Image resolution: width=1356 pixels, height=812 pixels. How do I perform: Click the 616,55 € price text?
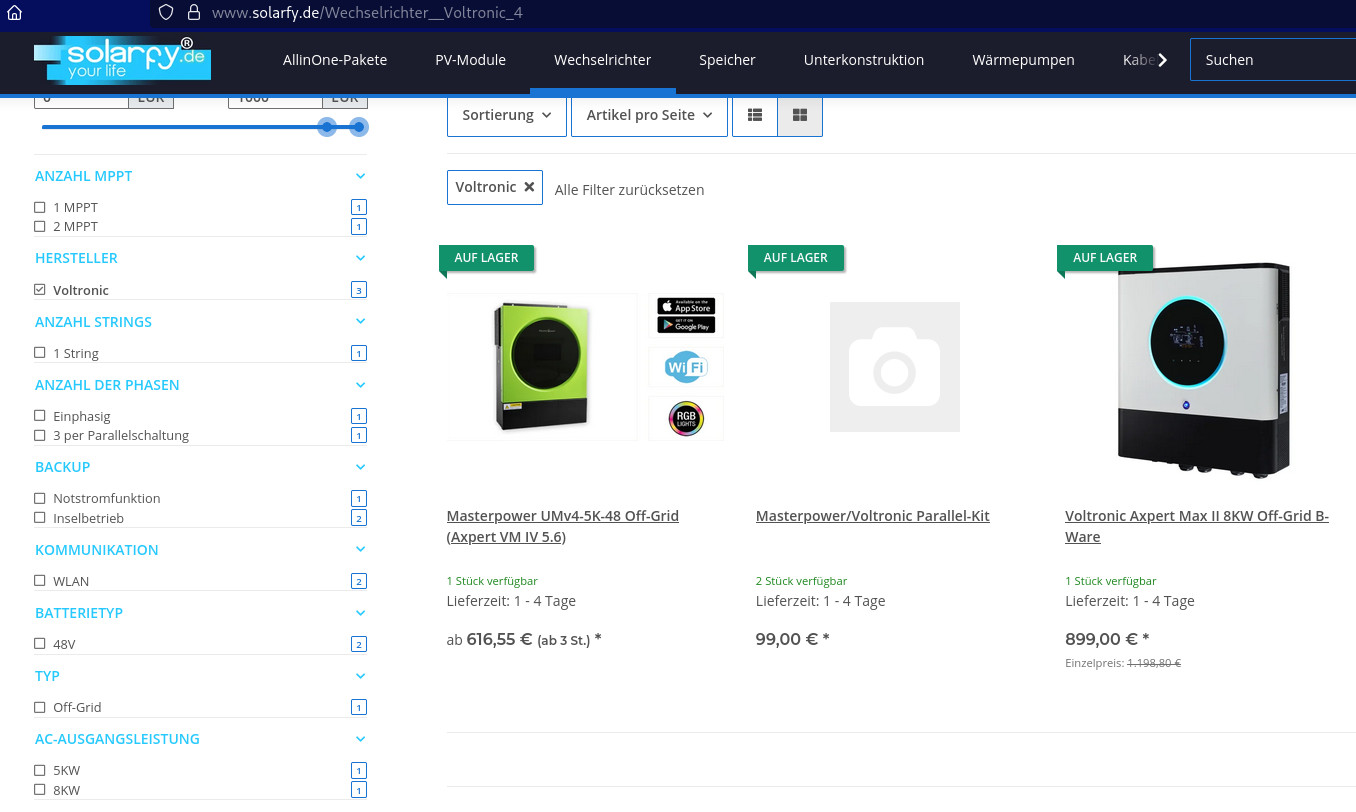pos(499,639)
